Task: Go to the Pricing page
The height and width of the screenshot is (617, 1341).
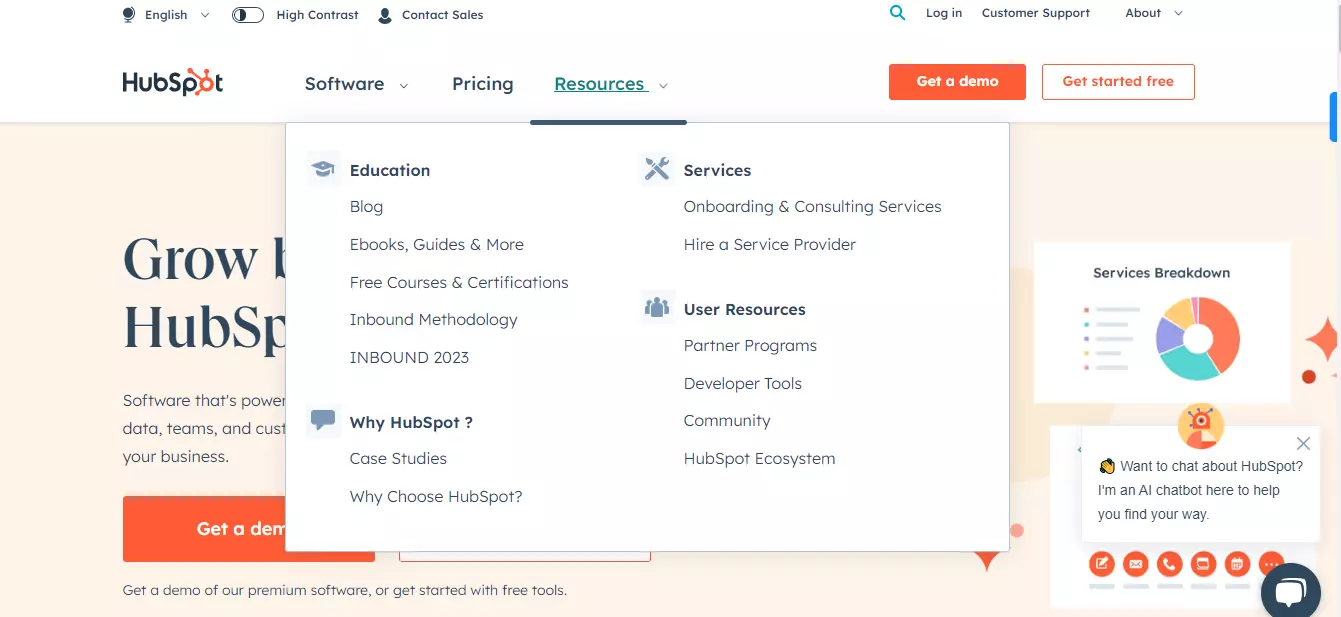Action: click(483, 84)
